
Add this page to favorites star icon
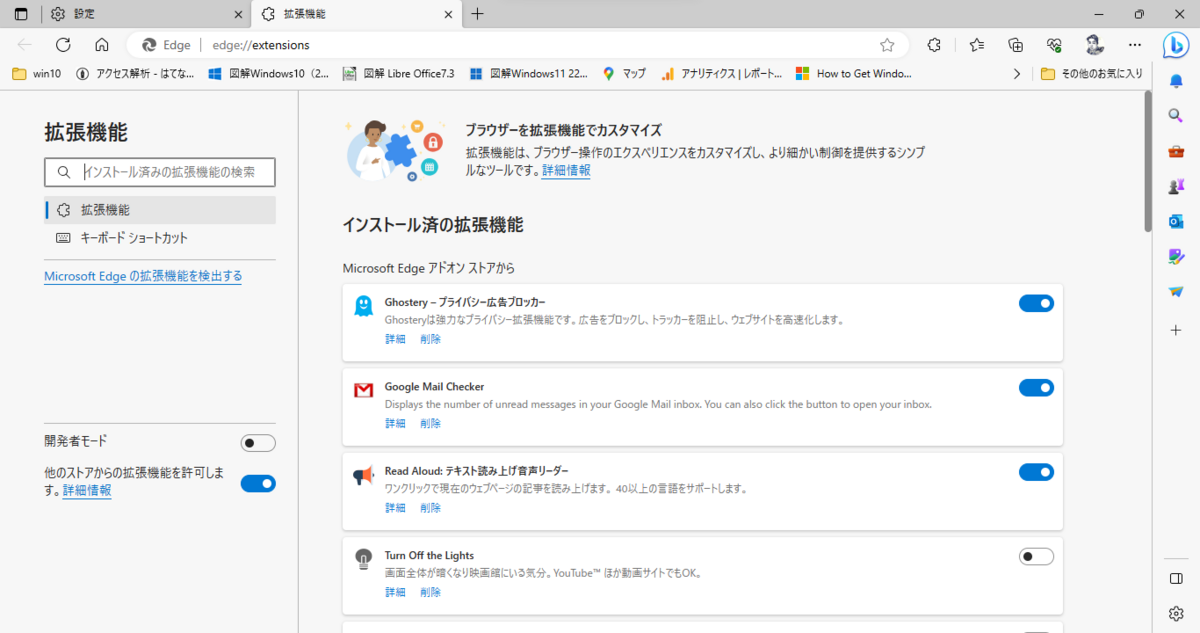(x=887, y=45)
